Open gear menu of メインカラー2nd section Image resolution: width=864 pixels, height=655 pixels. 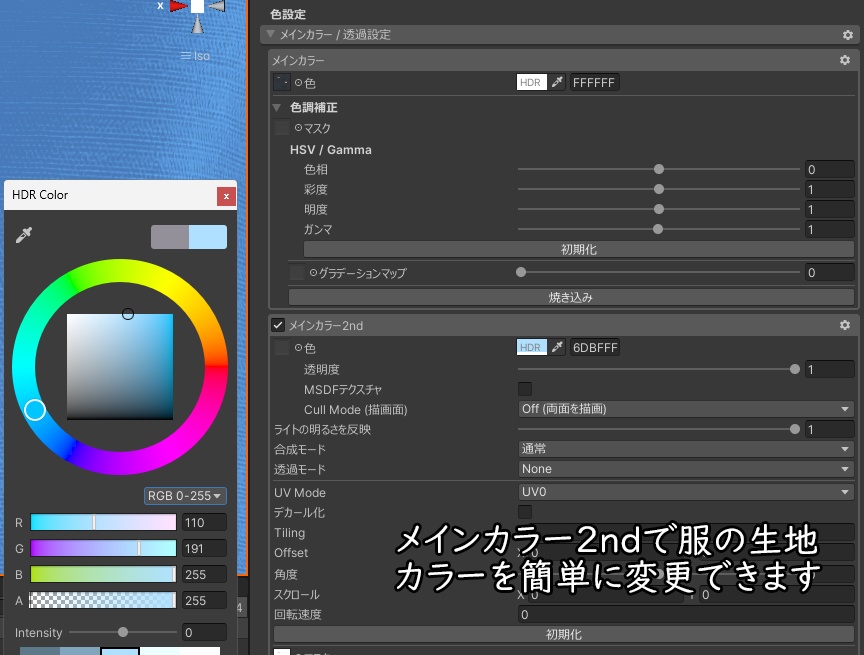[845, 325]
